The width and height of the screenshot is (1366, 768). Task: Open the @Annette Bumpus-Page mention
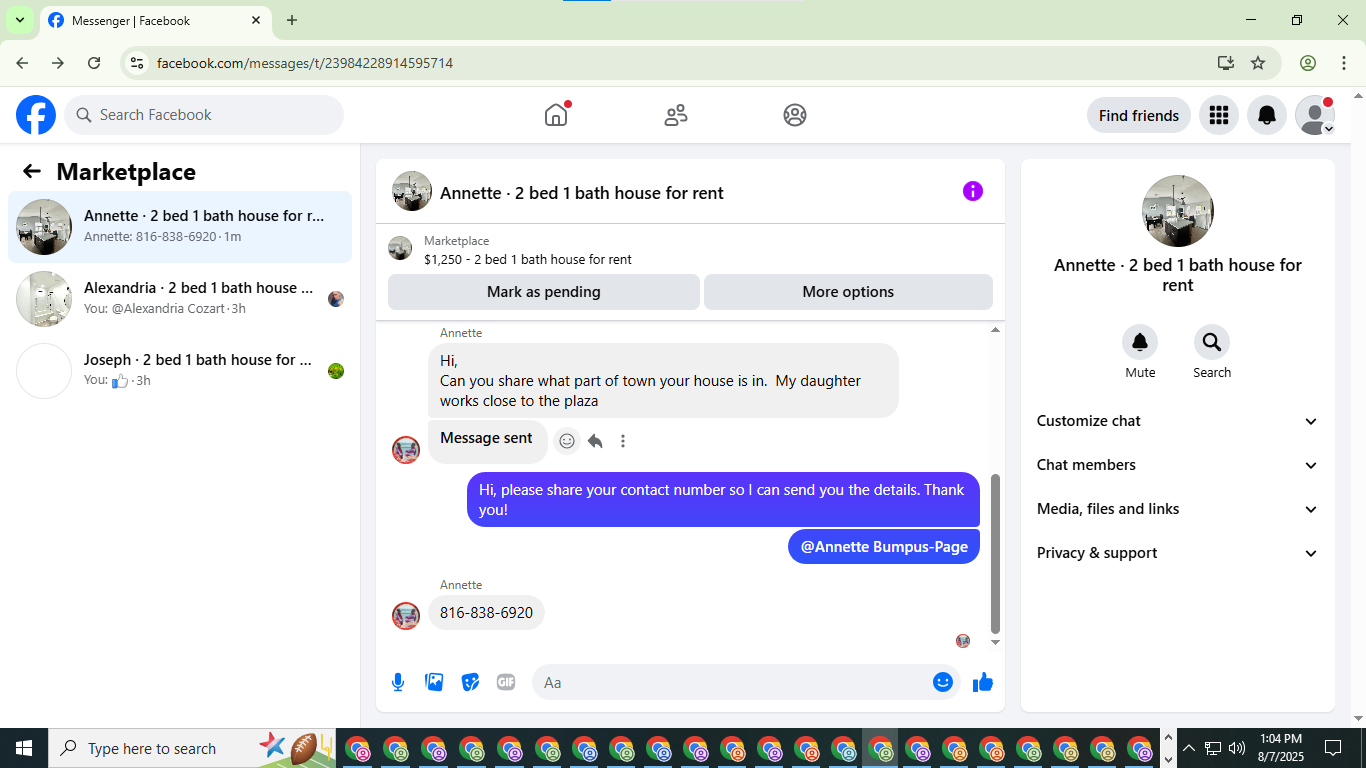[x=884, y=547]
